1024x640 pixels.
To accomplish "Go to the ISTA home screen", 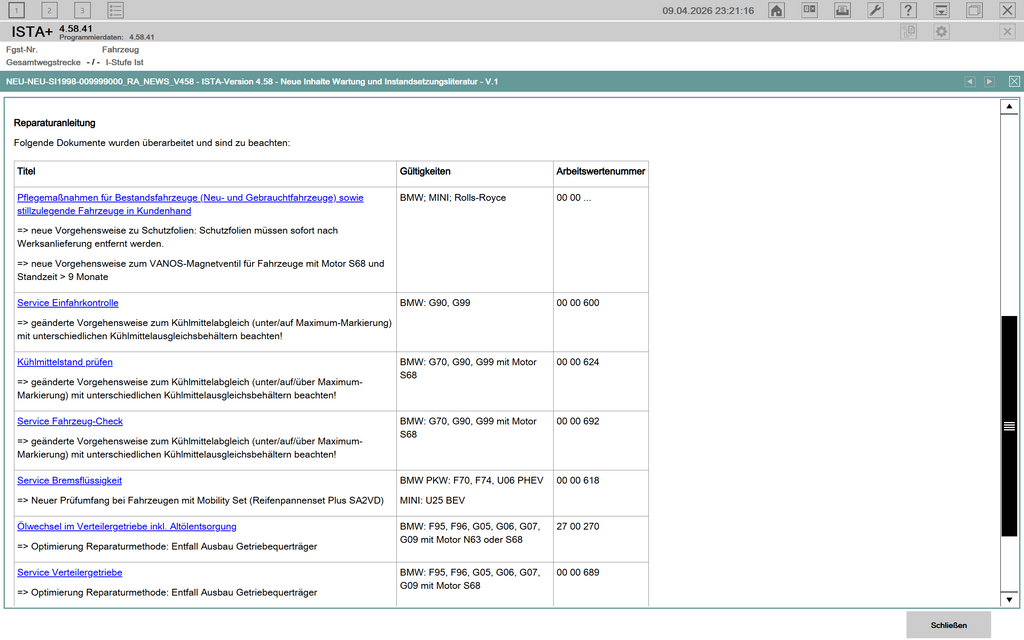I will click(x=776, y=10).
